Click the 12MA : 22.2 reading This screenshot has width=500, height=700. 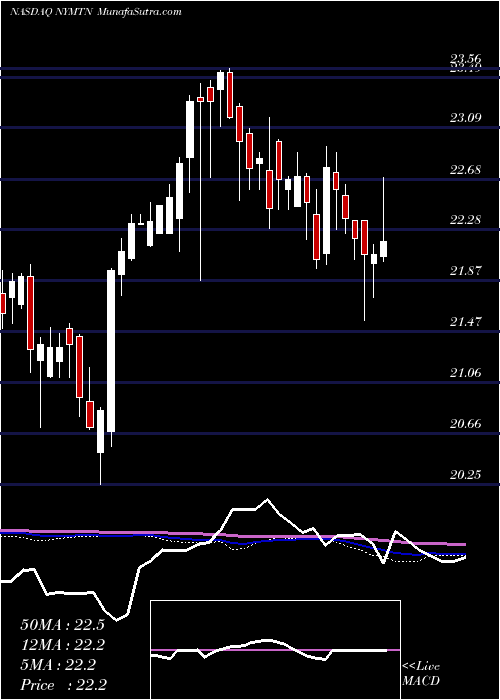click(x=64, y=645)
